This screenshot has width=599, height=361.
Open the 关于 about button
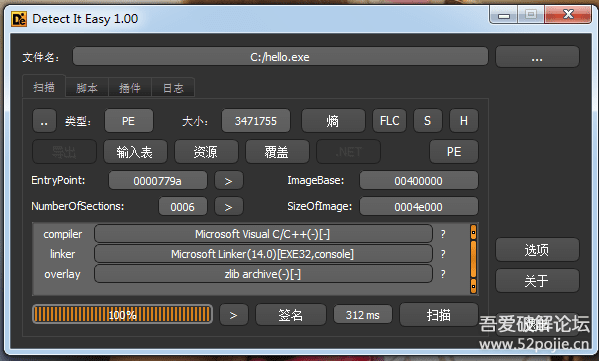(x=537, y=281)
